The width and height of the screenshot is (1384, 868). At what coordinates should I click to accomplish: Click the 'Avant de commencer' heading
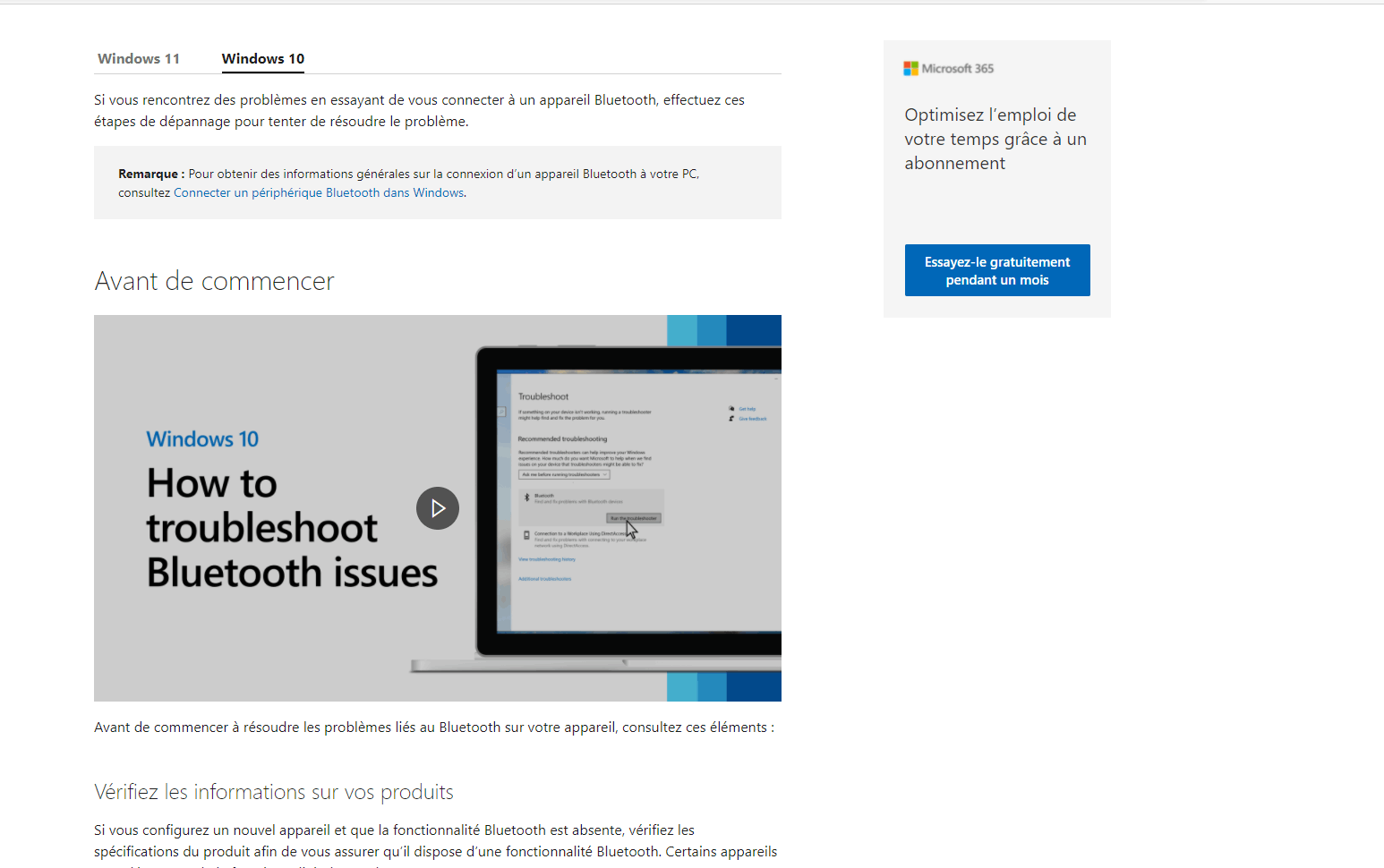tap(214, 281)
